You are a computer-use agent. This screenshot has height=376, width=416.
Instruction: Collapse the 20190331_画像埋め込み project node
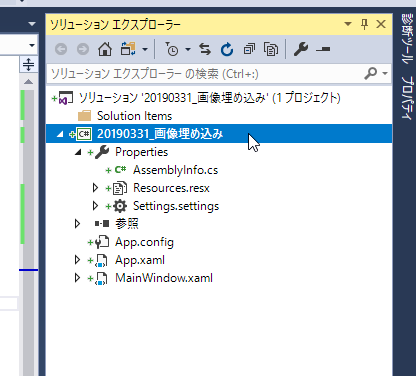coord(60,134)
